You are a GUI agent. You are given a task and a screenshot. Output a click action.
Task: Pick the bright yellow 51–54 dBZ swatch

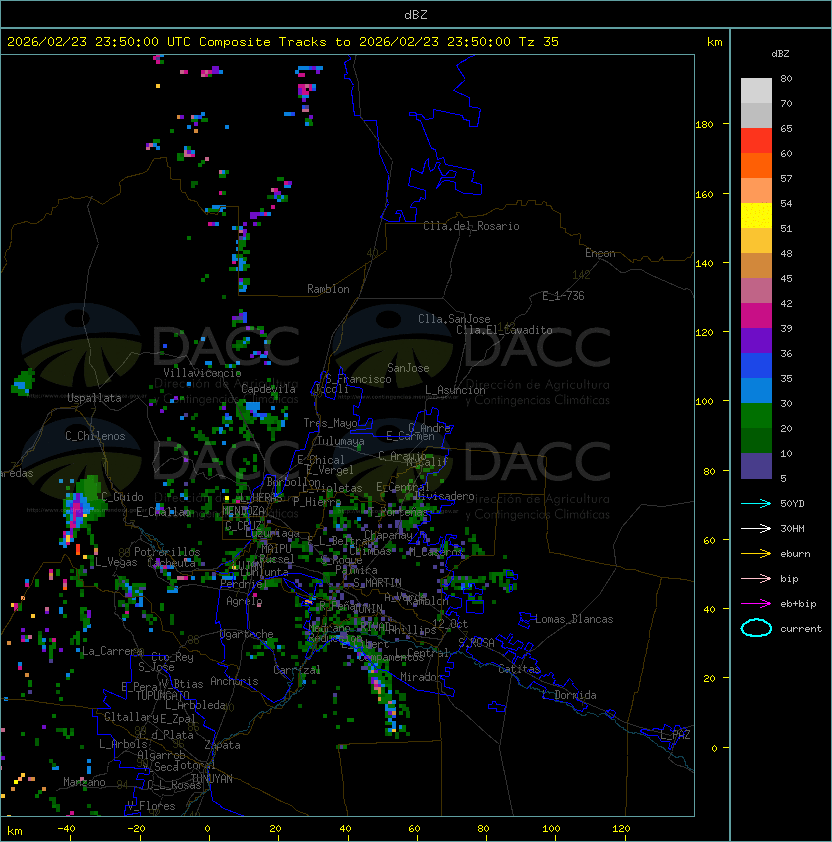point(756,215)
